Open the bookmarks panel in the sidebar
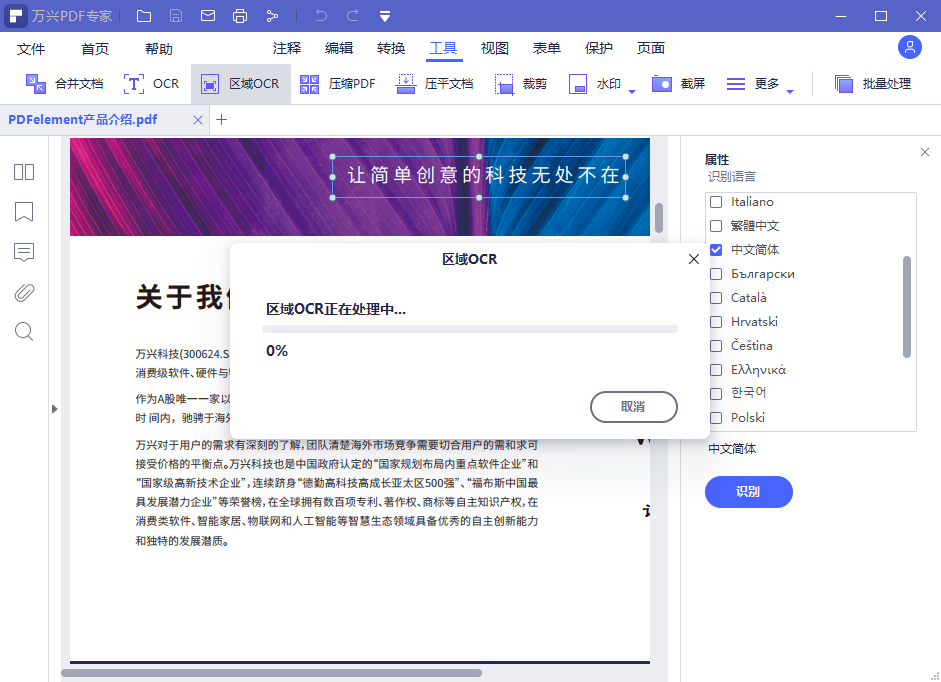This screenshot has width=941, height=682. [23, 212]
